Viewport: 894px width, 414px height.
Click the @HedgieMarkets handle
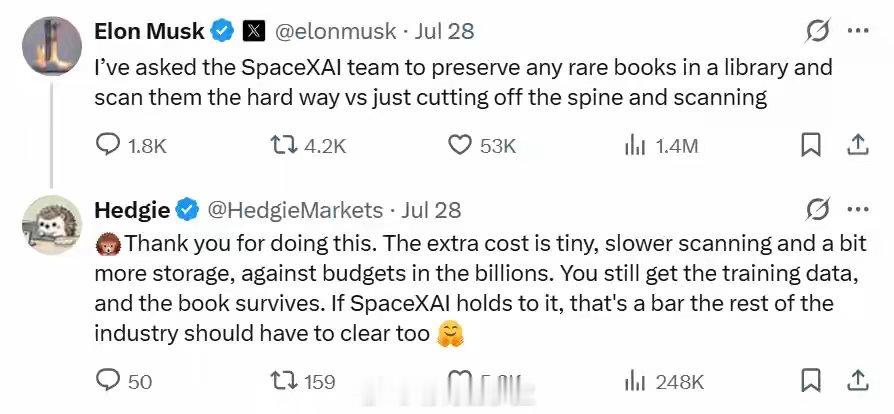click(295, 210)
